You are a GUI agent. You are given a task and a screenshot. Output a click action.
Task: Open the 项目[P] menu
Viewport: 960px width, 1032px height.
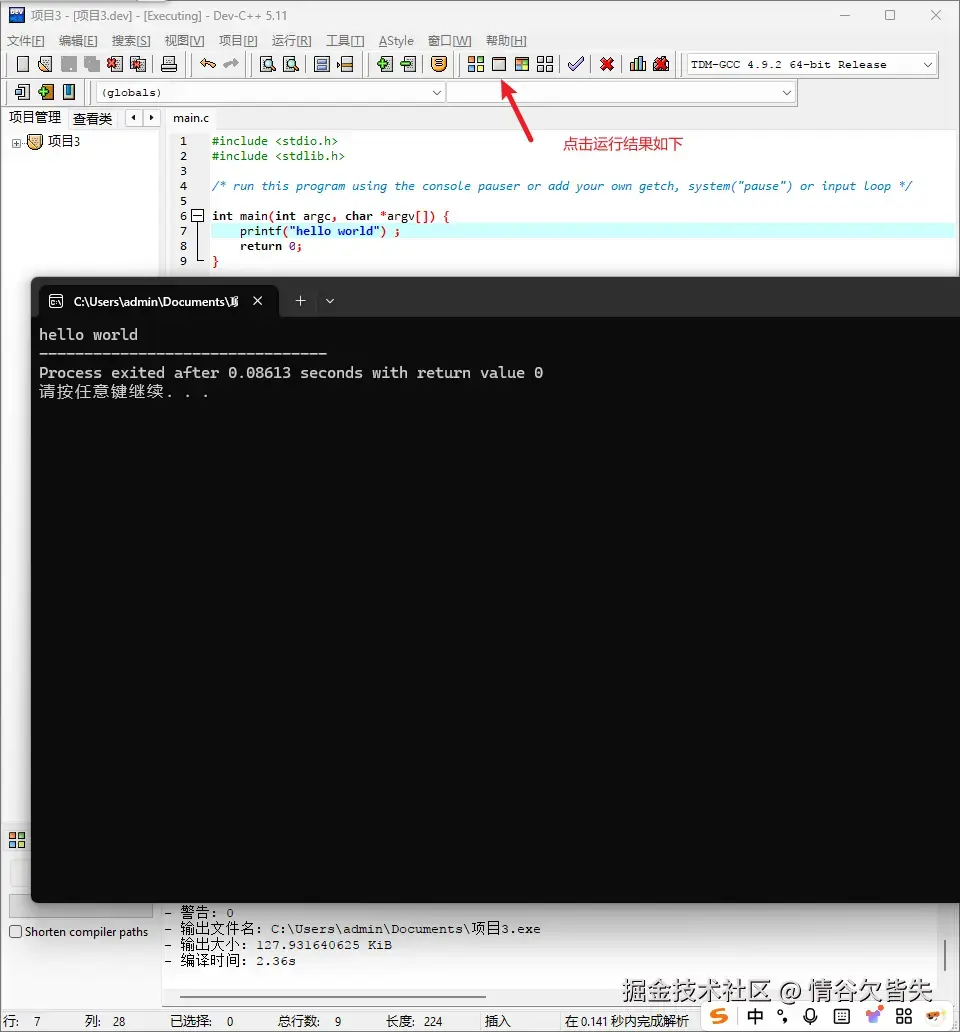238,41
